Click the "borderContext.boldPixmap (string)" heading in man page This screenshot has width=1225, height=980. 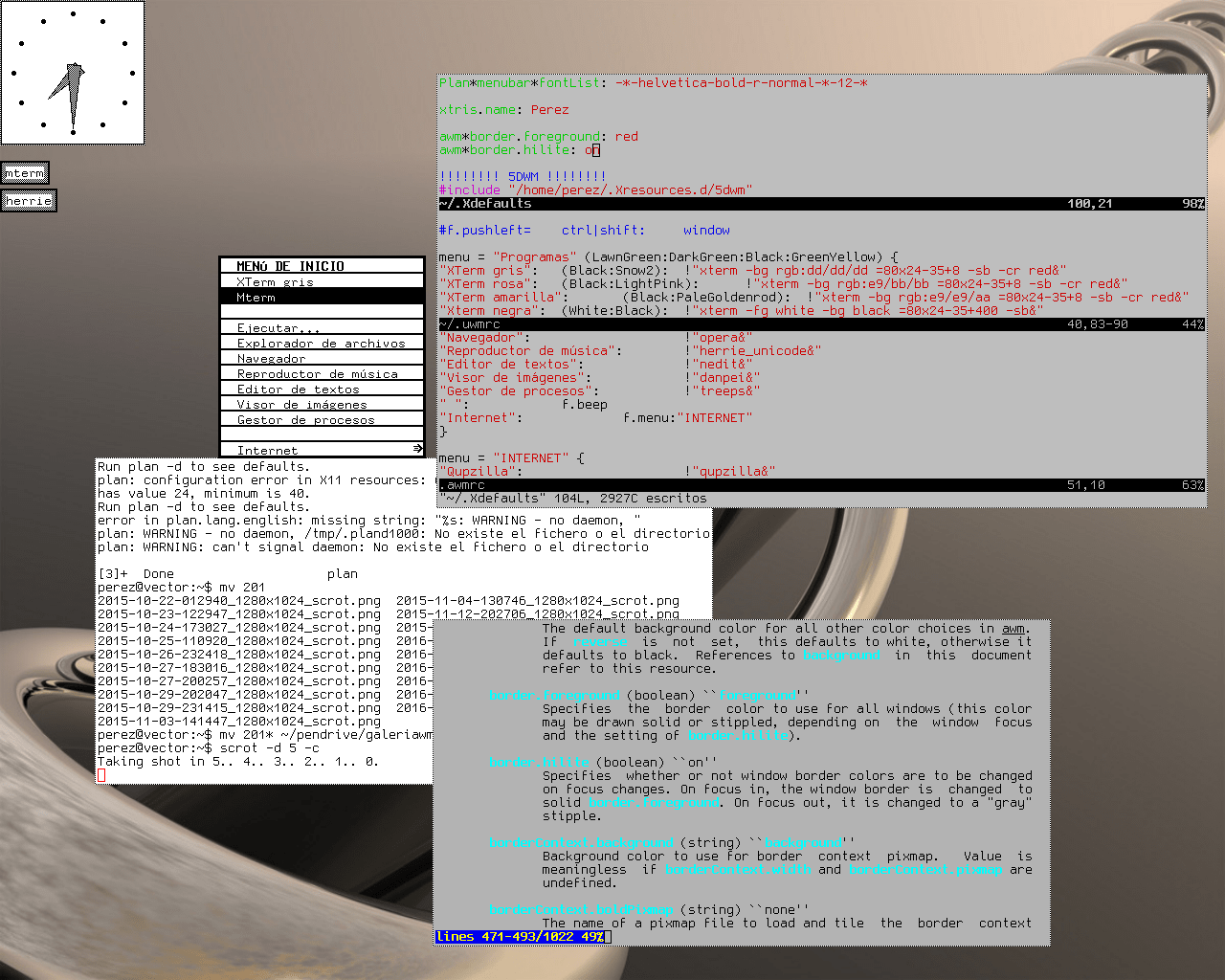(x=650, y=910)
